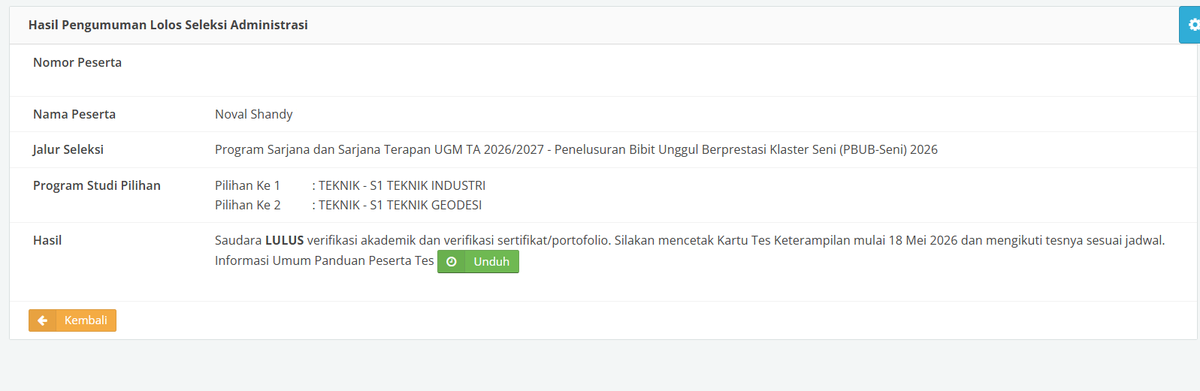The width and height of the screenshot is (1200, 391).
Task: Select the participant name Noval Shandy
Action: coord(254,114)
